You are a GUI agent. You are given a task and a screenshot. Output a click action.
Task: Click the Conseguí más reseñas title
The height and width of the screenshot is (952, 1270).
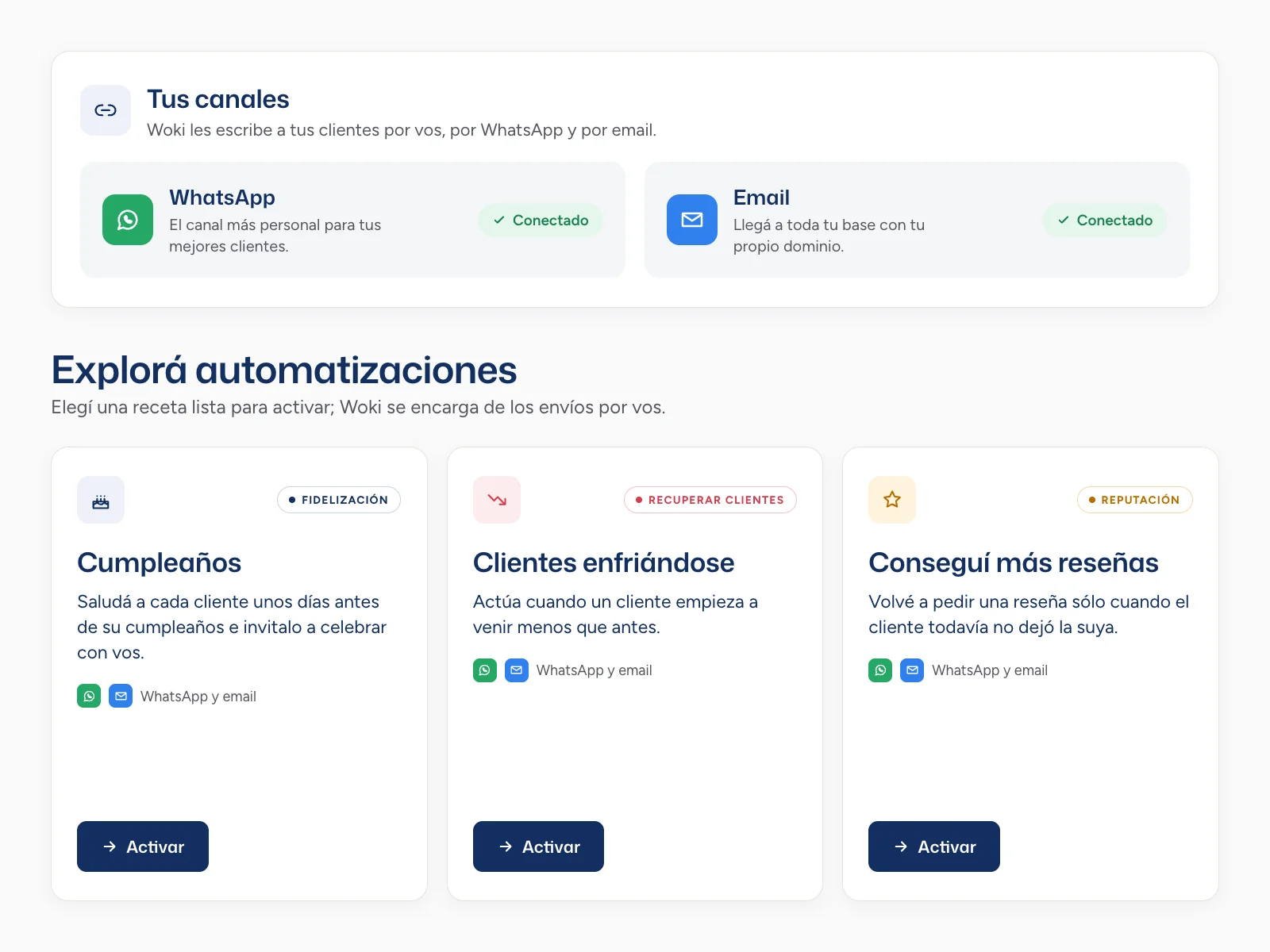(1014, 562)
